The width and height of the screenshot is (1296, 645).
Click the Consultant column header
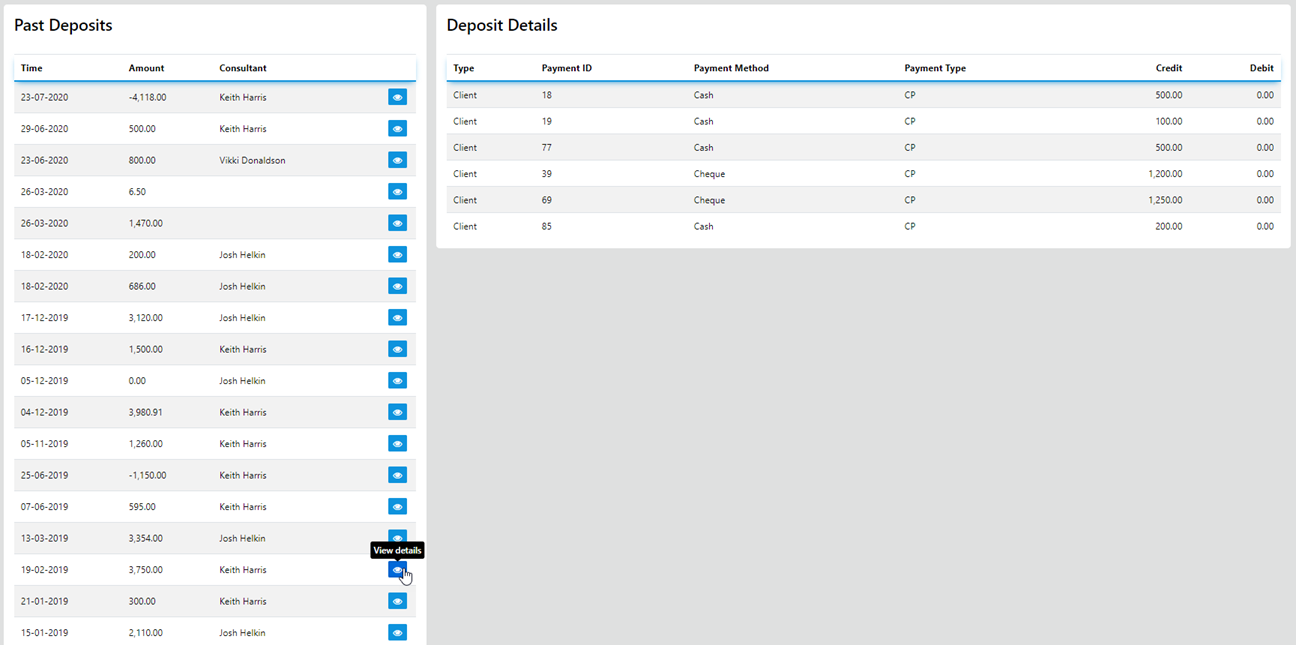tap(243, 68)
